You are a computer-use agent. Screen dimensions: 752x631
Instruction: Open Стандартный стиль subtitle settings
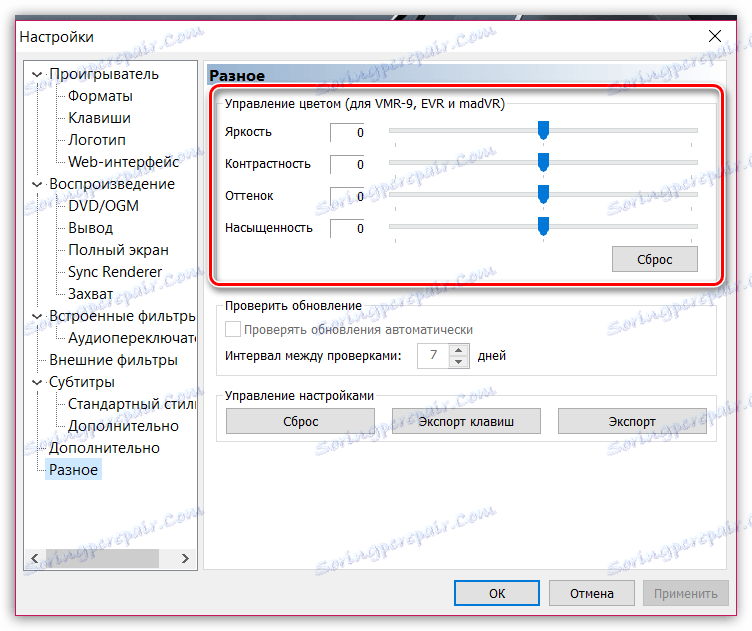click(x=132, y=404)
